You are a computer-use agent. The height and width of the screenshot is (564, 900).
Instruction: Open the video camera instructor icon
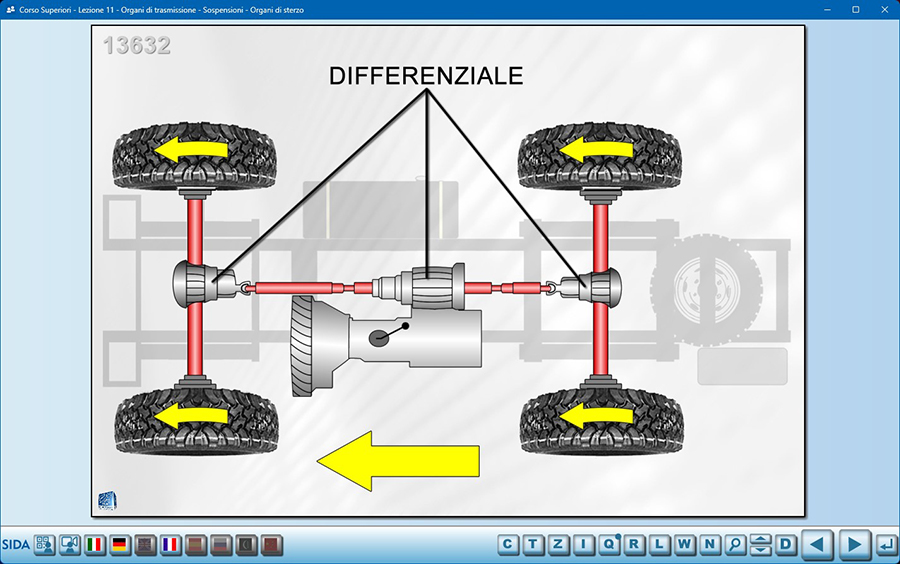70,545
